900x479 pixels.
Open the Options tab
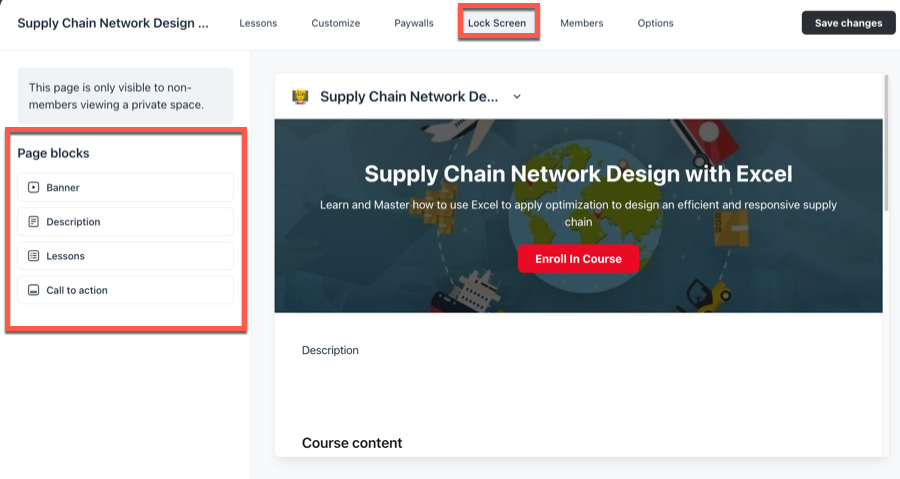click(x=655, y=24)
